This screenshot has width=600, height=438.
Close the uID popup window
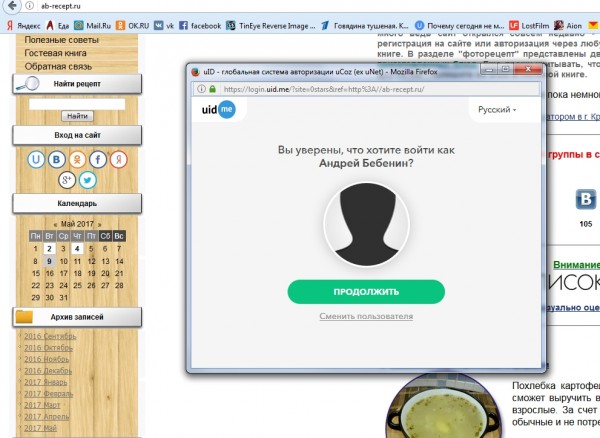tap(528, 69)
